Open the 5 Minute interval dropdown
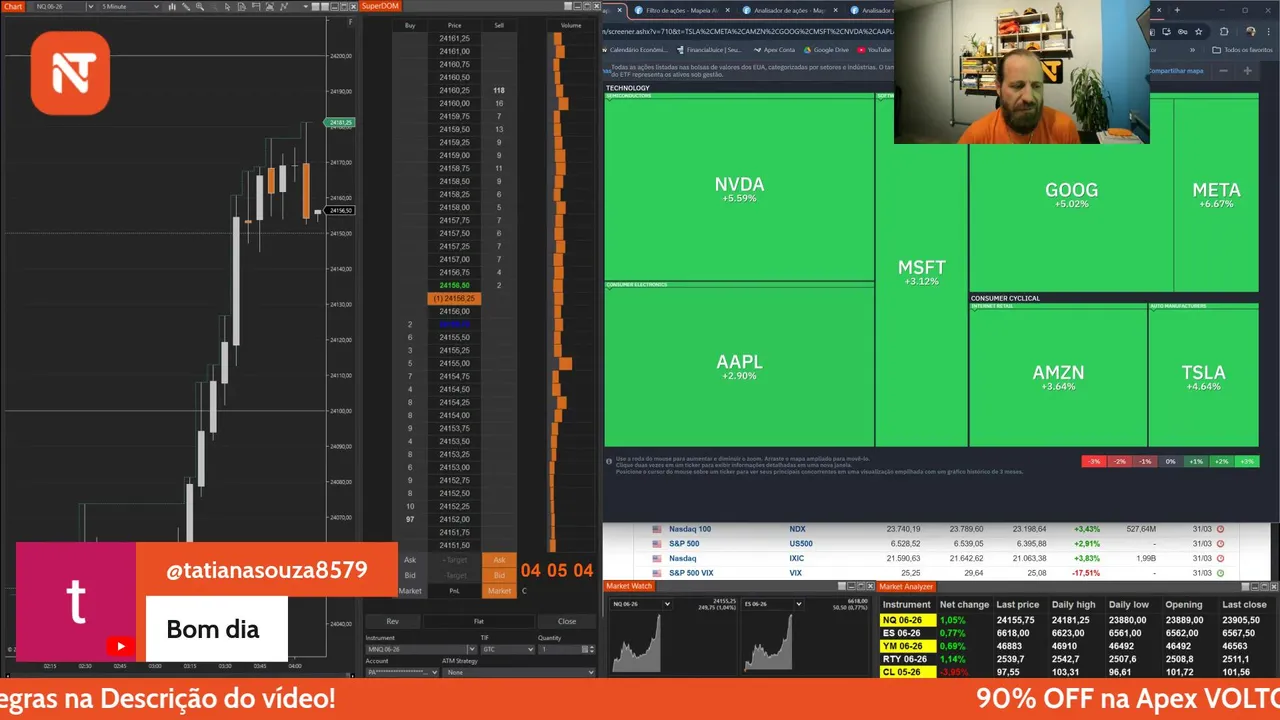 (x=130, y=6)
